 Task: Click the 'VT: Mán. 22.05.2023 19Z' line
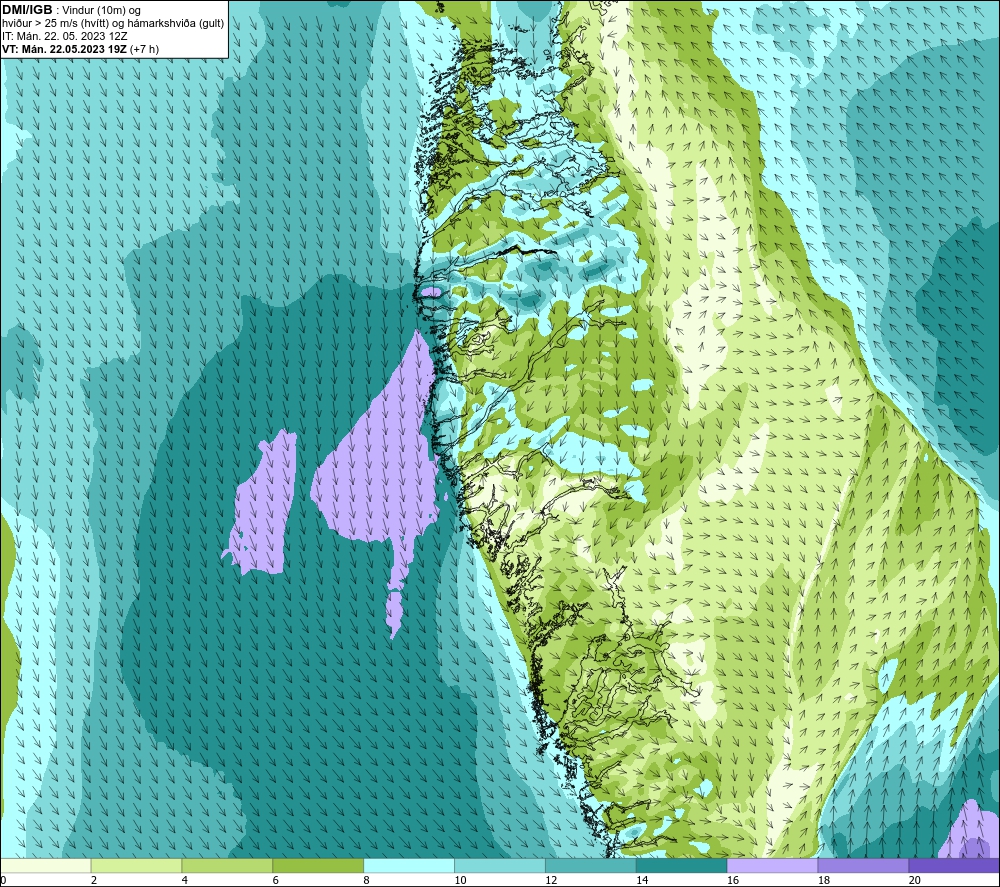(64, 49)
